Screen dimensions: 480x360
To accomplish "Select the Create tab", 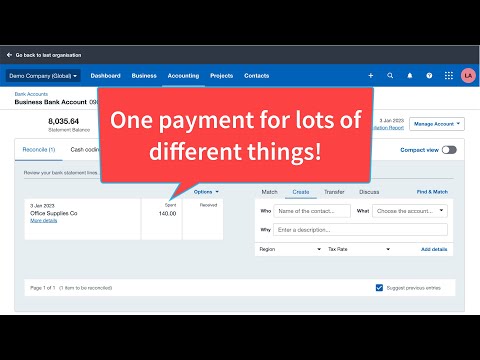I will point(301,192).
